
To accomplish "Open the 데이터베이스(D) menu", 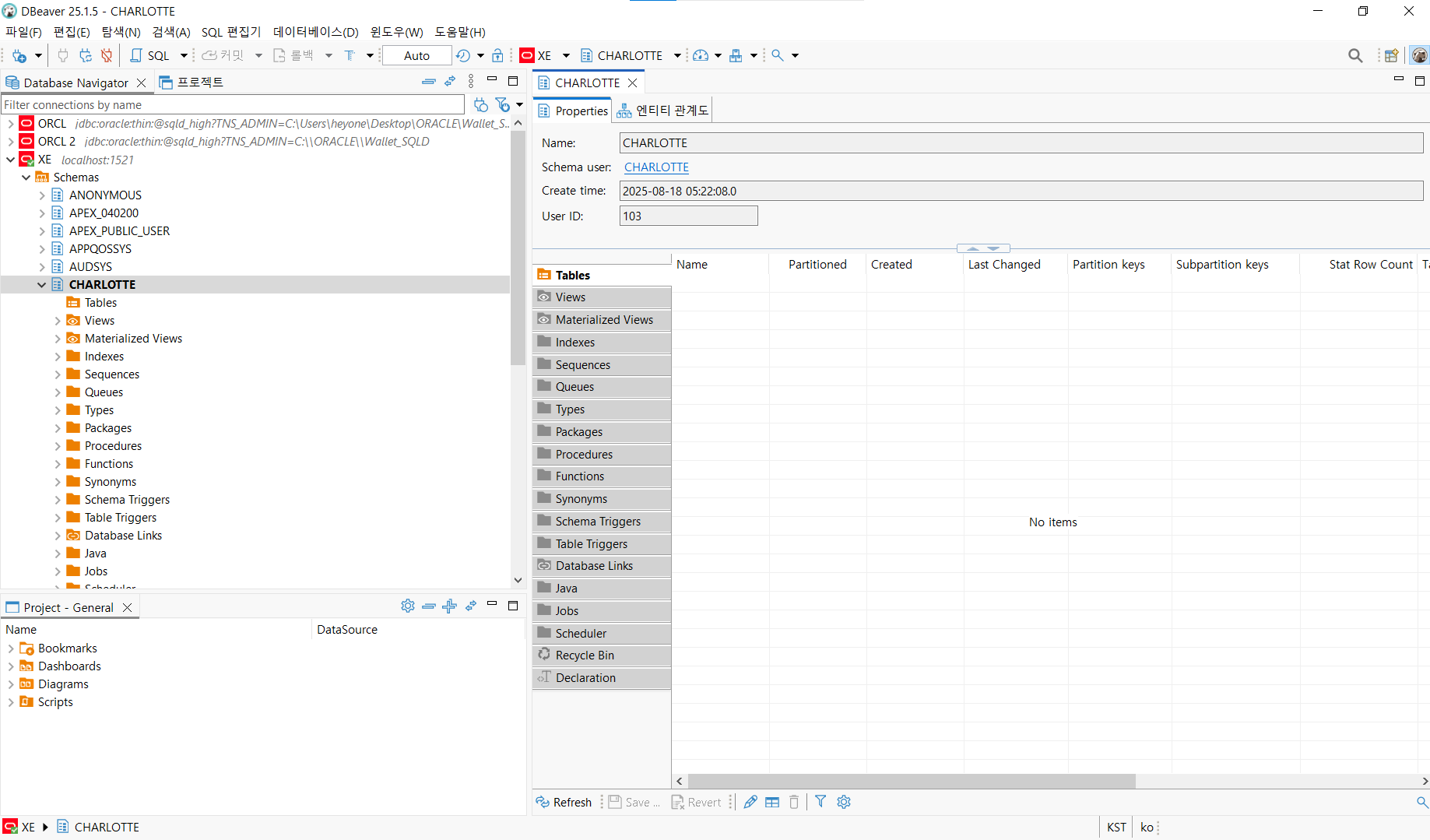I will point(315,32).
